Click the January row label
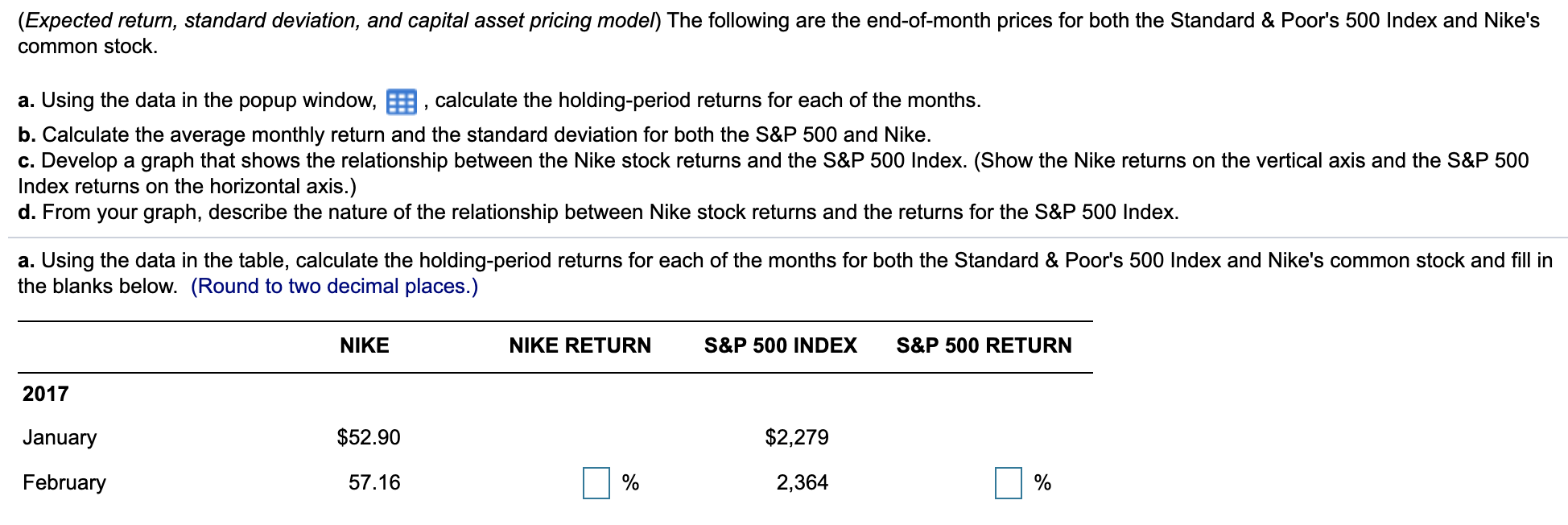The height and width of the screenshot is (525, 1568). click(x=57, y=438)
